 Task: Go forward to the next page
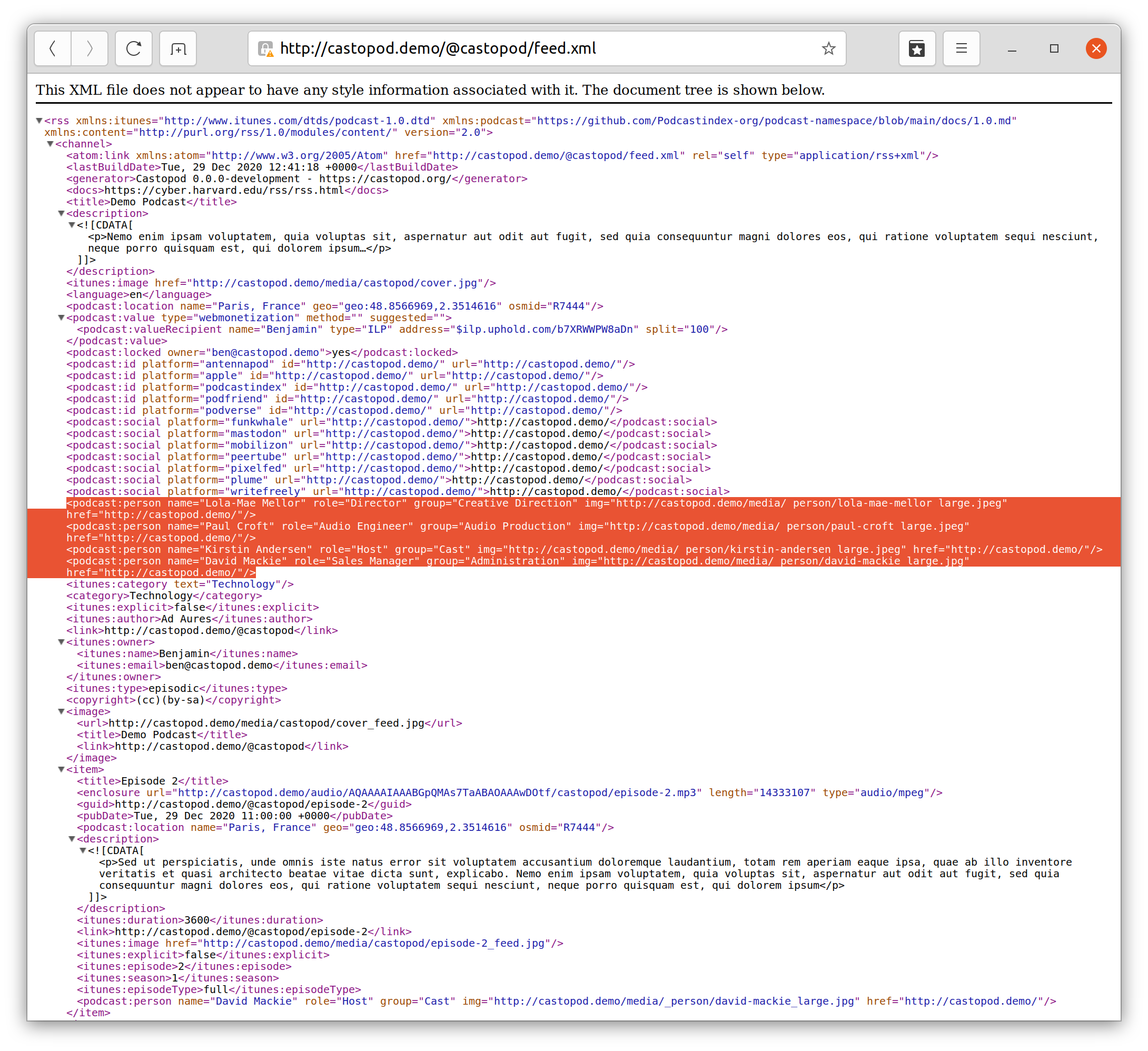[90, 49]
